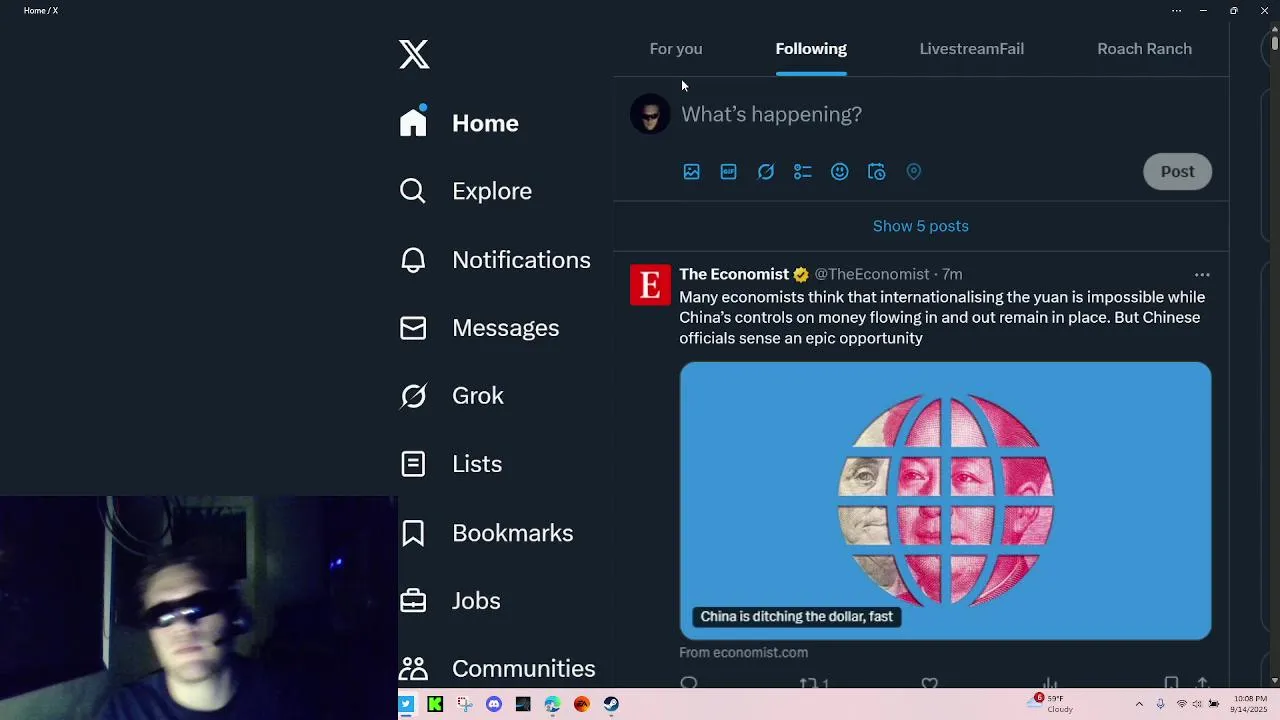Viewport: 1280px width, 720px height.
Task: Open Notifications from the sidebar
Action: [495, 260]
